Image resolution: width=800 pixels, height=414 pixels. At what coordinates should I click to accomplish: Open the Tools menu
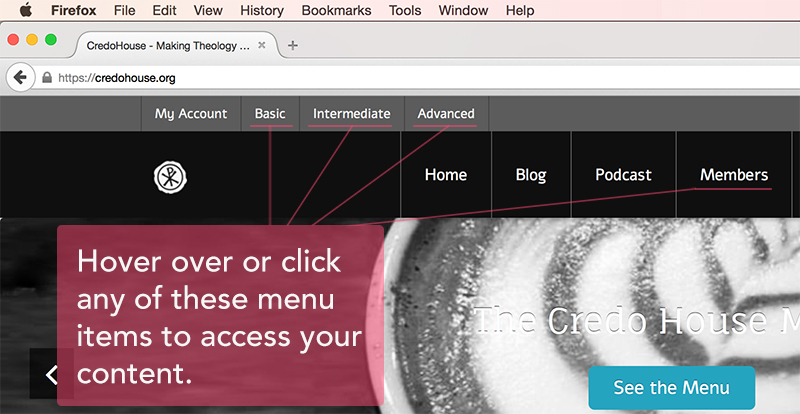pos(405,10)
